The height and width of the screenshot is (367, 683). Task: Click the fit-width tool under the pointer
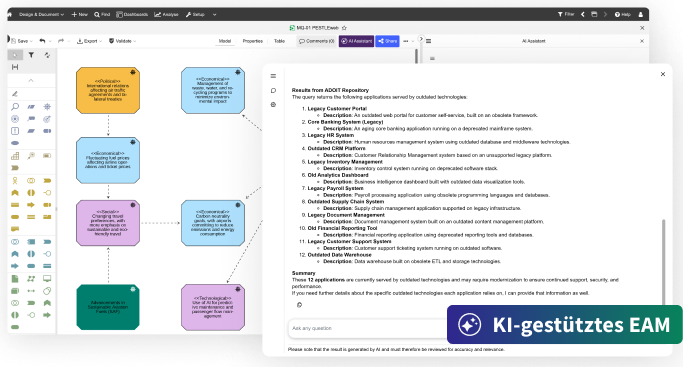pyautogui.click(x=15, y=67)
